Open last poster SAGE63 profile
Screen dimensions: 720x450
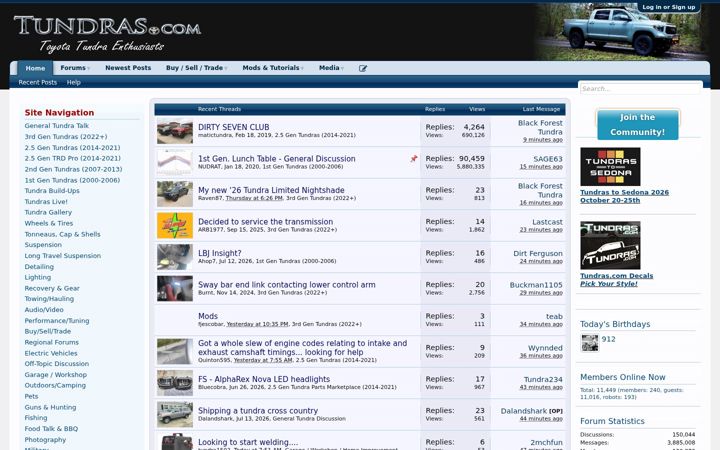pyautogui.click(x=548, y=159)
